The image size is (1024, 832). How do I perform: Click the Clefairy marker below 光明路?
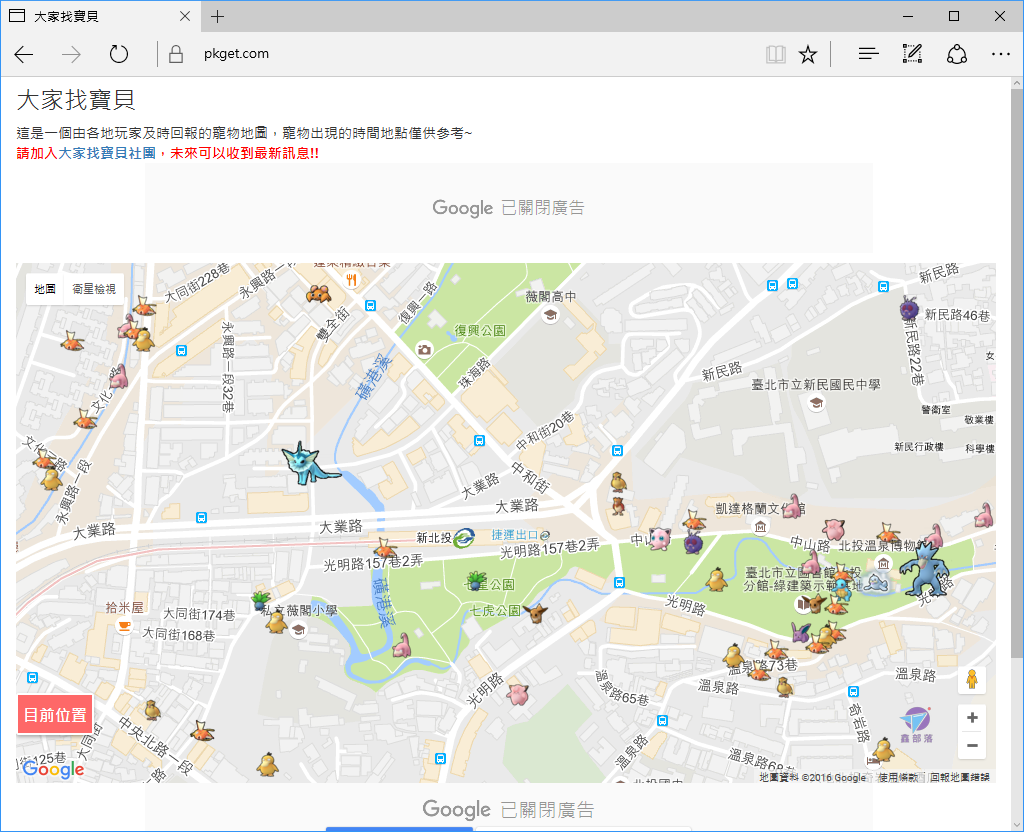[518, 694]
